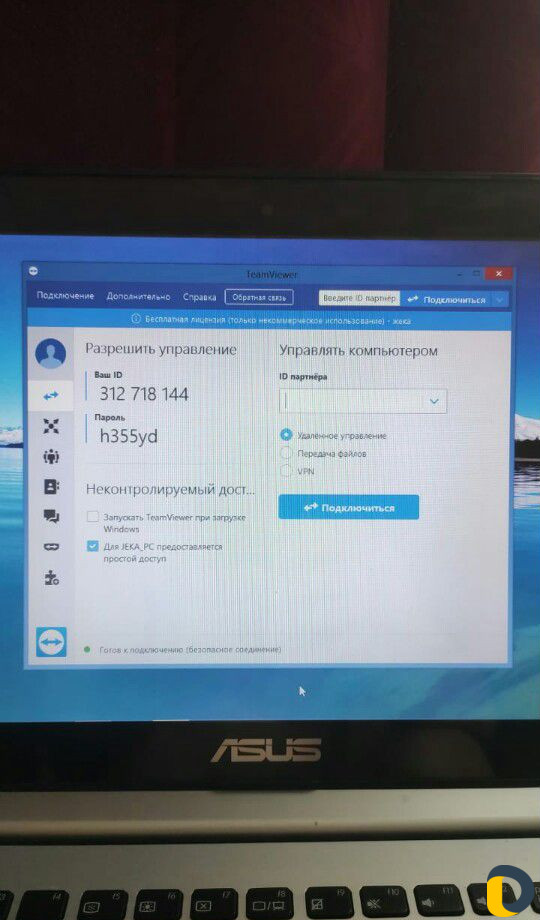This screenshot has width=540, height=920.
Task: Select the Передача файлов radio button
Action: coord(286,454)
